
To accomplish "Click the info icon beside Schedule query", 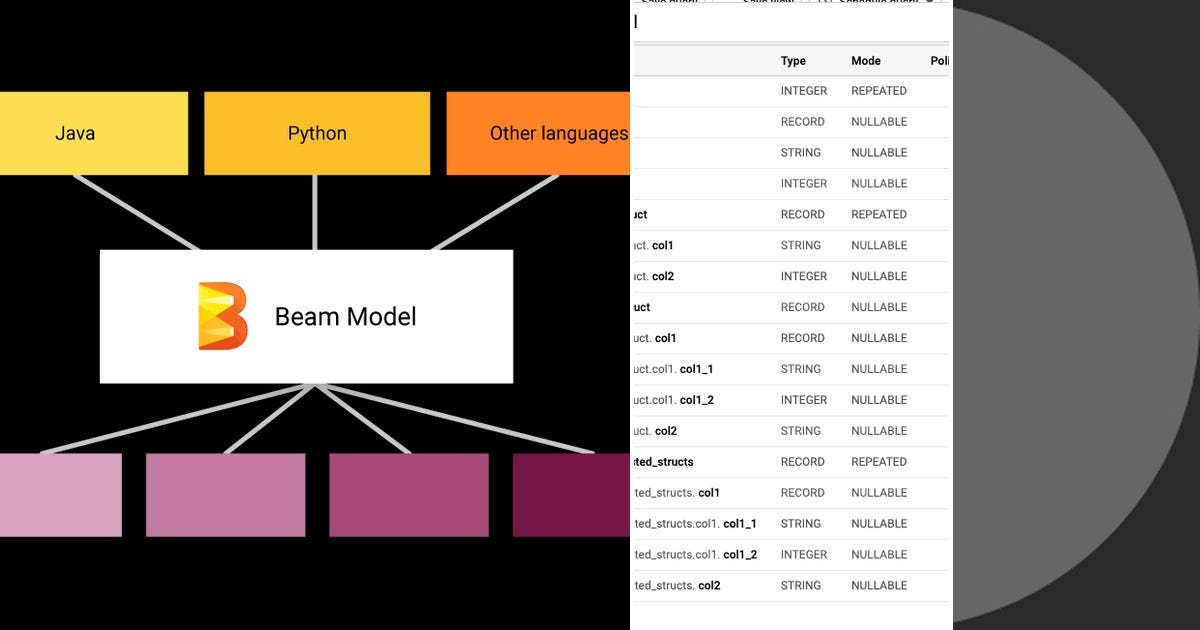I will click(x=930, y=3).
